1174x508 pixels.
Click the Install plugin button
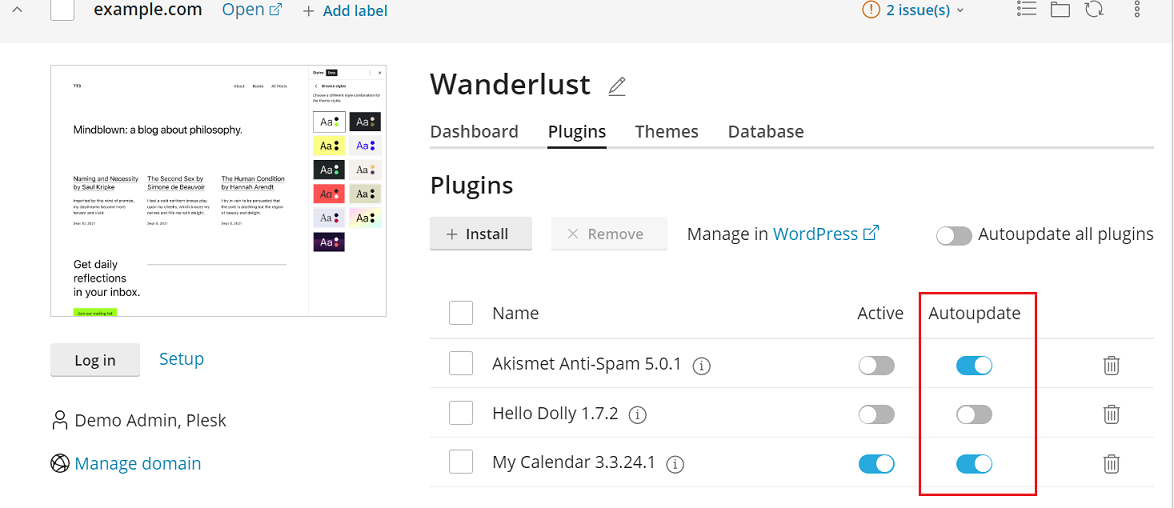pyautogui.click(x=480, y=234)
